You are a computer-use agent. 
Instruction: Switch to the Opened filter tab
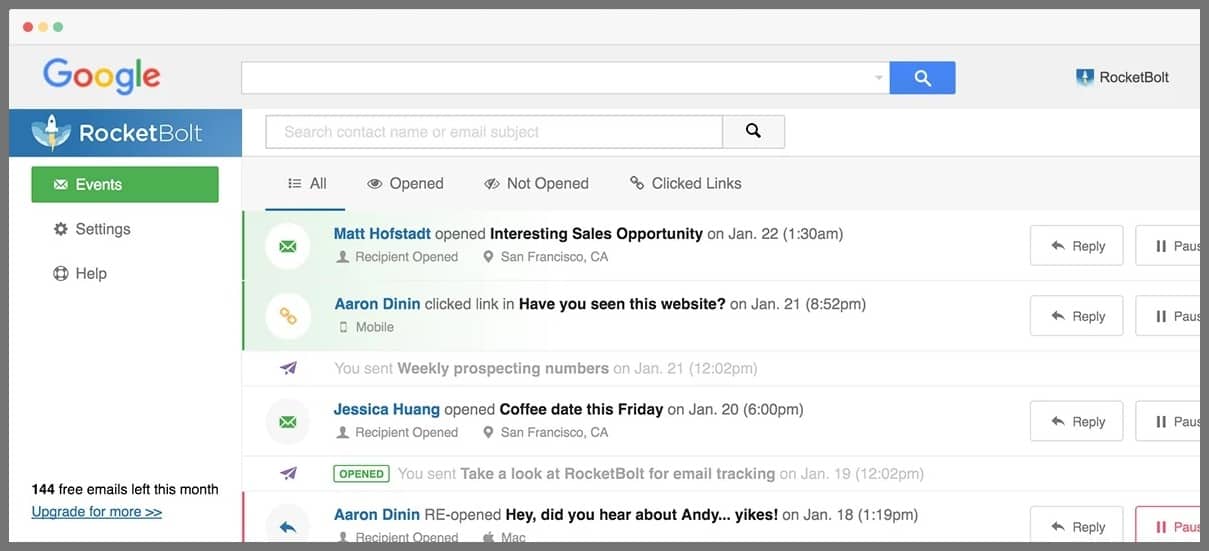coord(405,183)
